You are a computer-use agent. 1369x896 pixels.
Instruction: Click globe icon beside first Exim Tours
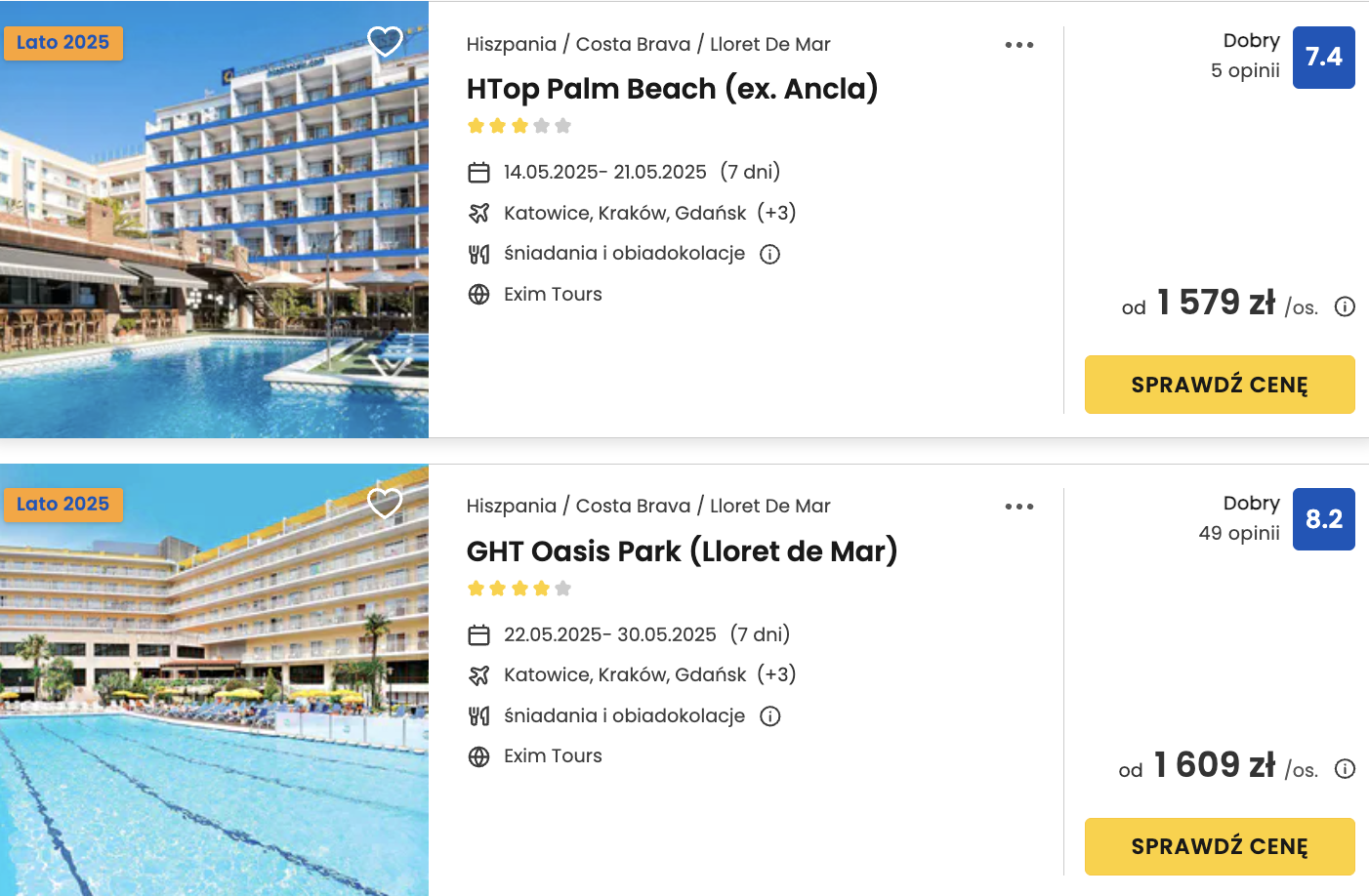pos(478,295)
